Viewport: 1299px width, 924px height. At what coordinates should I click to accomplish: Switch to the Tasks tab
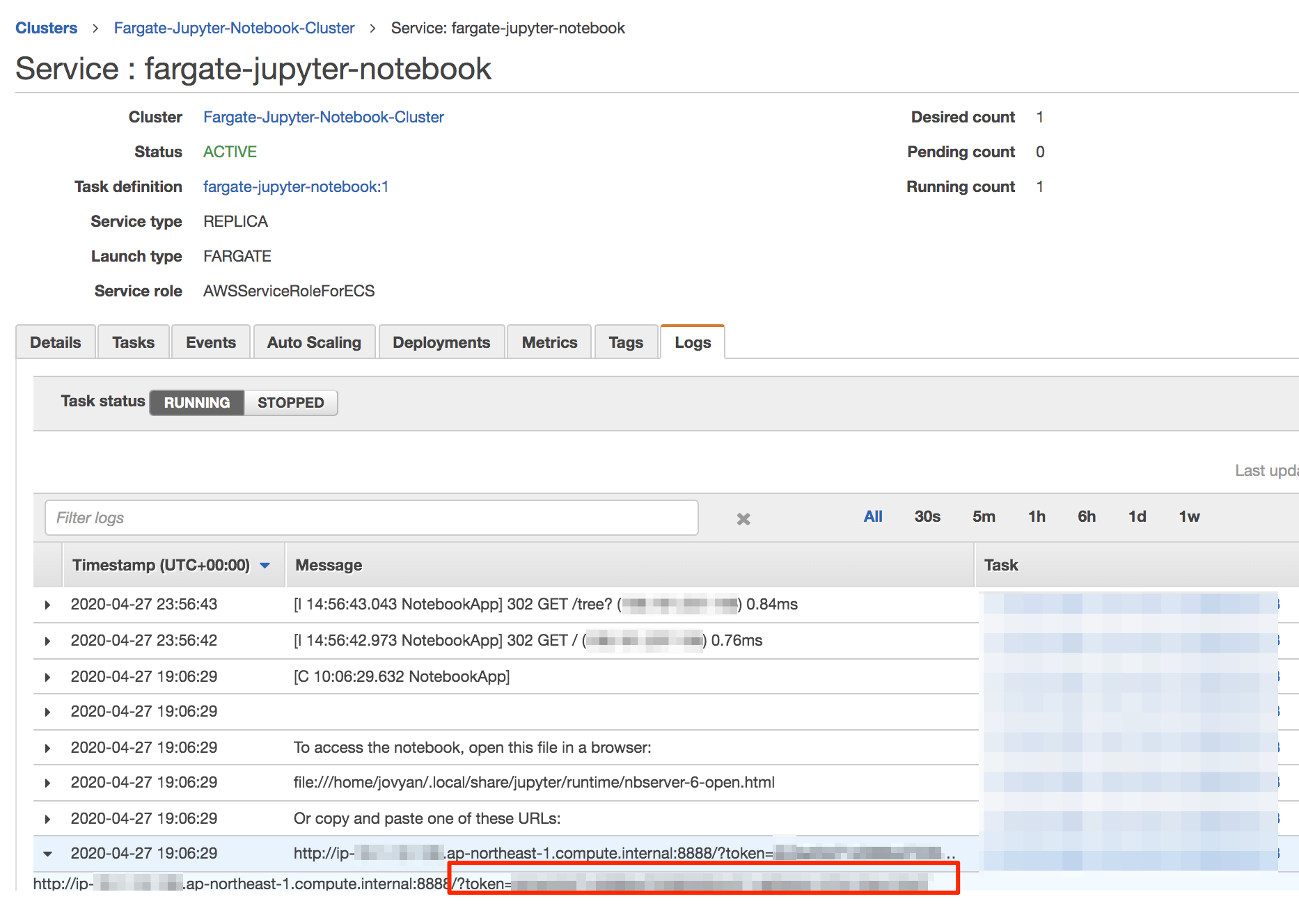pyautogui.click(x=134, y=342)
